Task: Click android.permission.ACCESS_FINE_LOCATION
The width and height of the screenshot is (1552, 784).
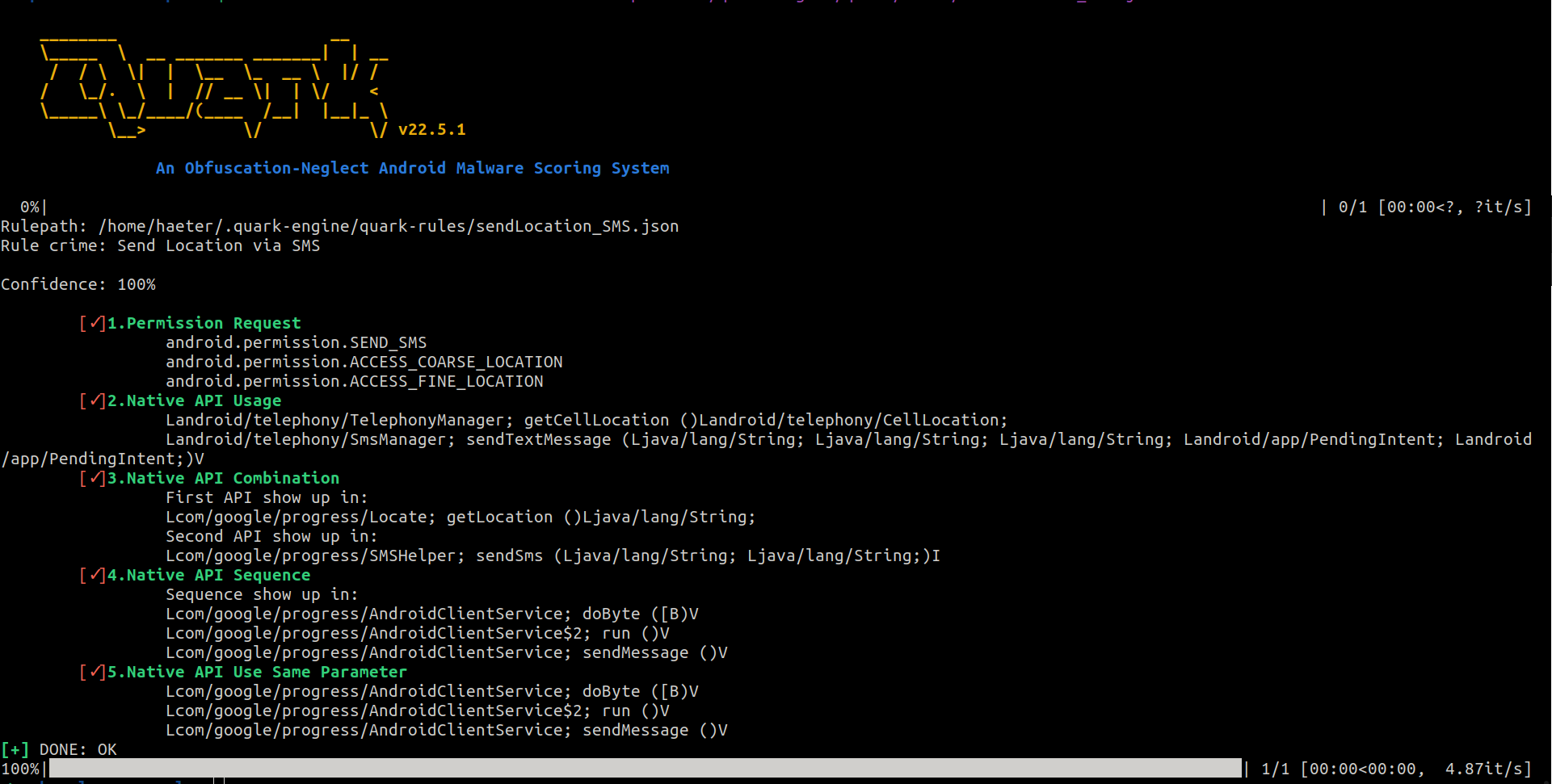Action: pos(355,381)
